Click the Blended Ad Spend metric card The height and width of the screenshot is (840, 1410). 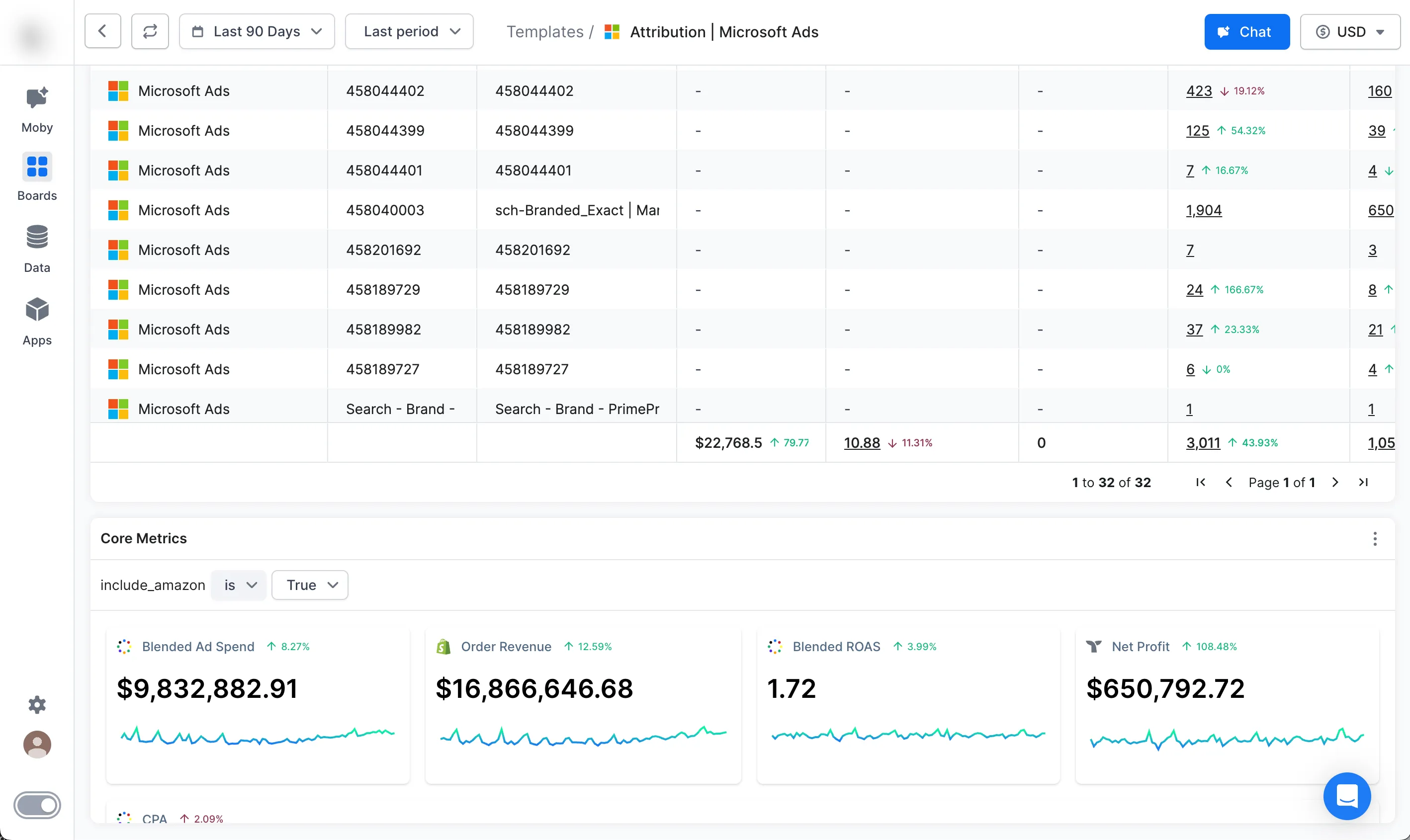(x=258, y=705)
